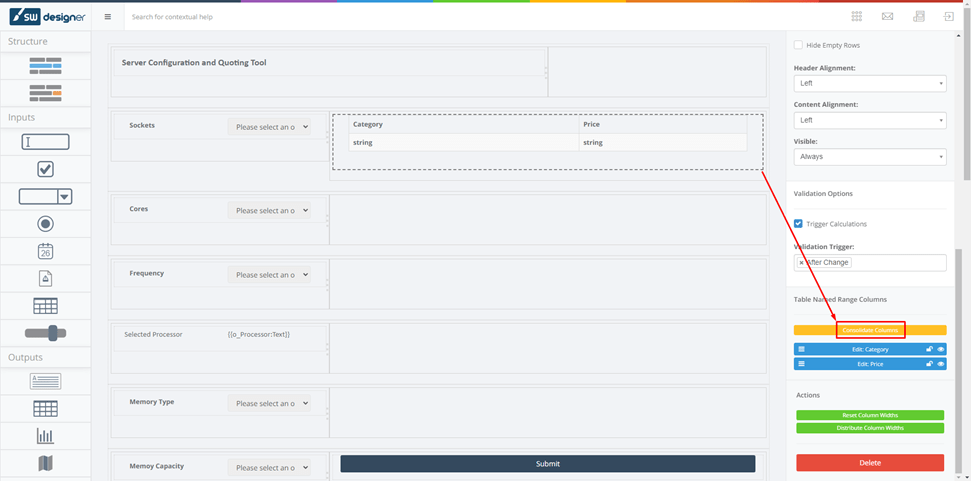Open the Header Alignment dropdown

click(x=869, y=84)
